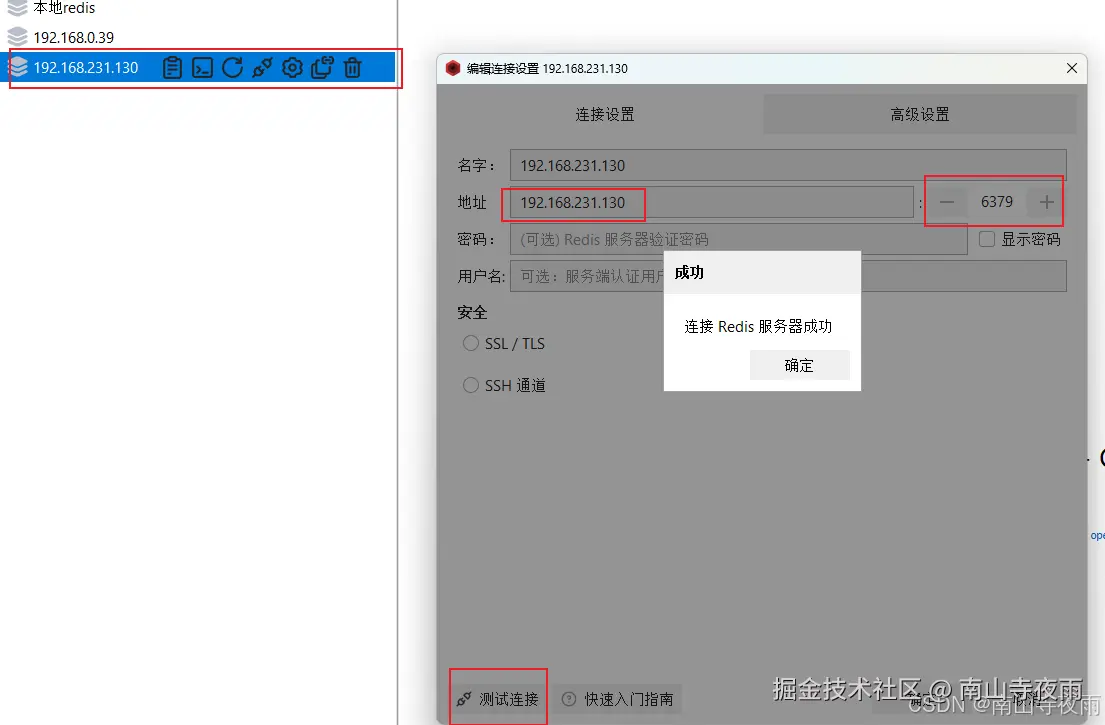Select the SSL / TLS radio button
The image size is (1105, 725).
click(x=470, y=343)
